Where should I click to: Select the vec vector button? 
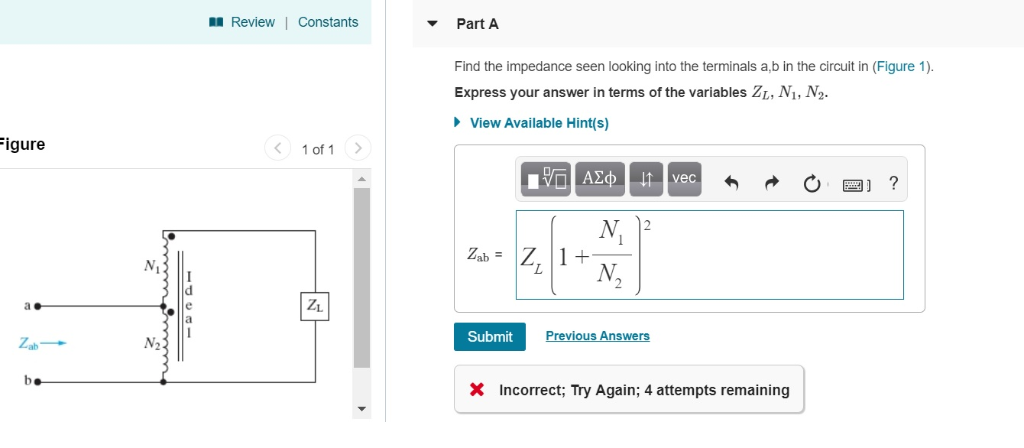point(684,179)
